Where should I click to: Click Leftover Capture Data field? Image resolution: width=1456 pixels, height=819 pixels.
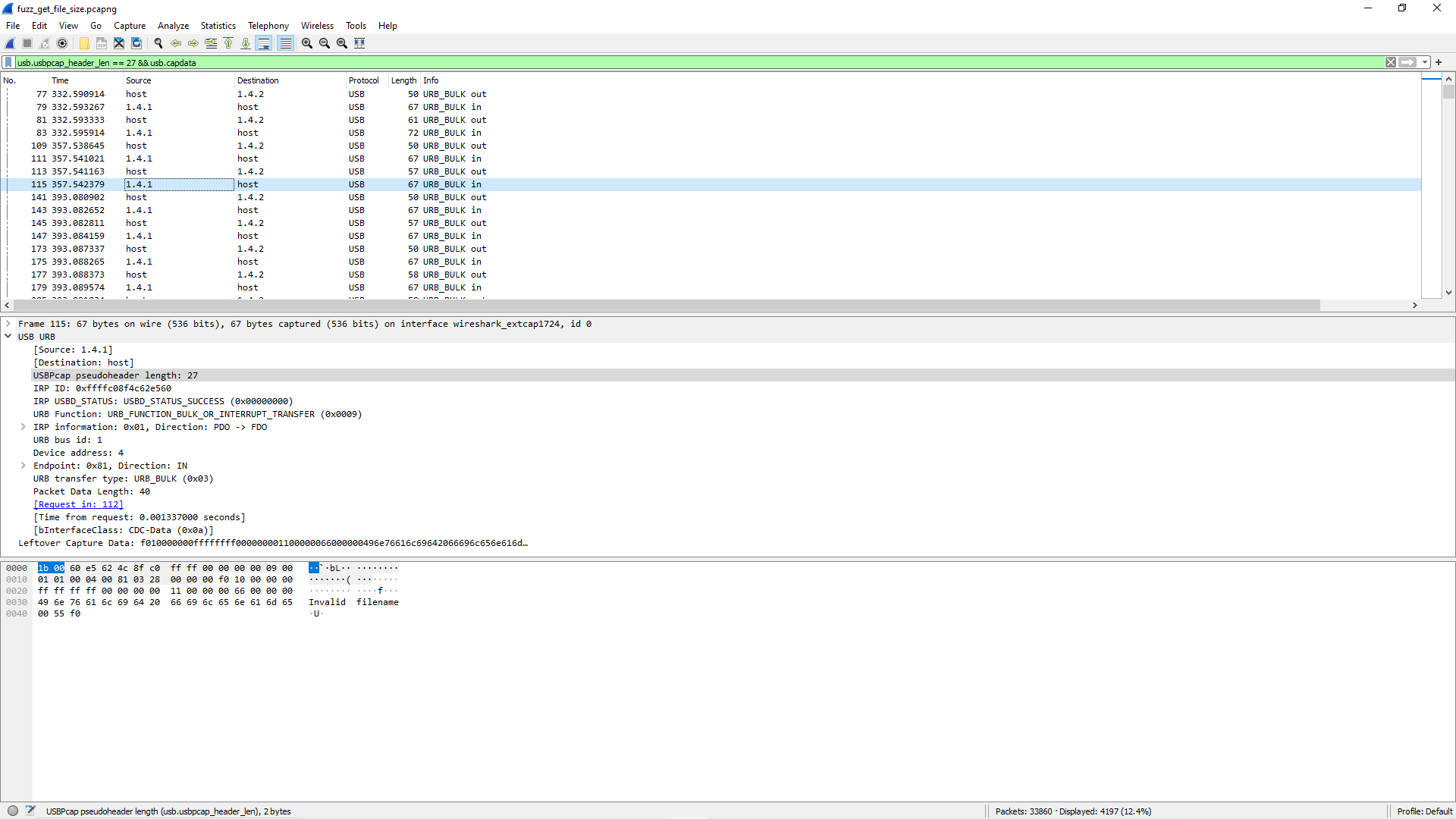(273, 543)
